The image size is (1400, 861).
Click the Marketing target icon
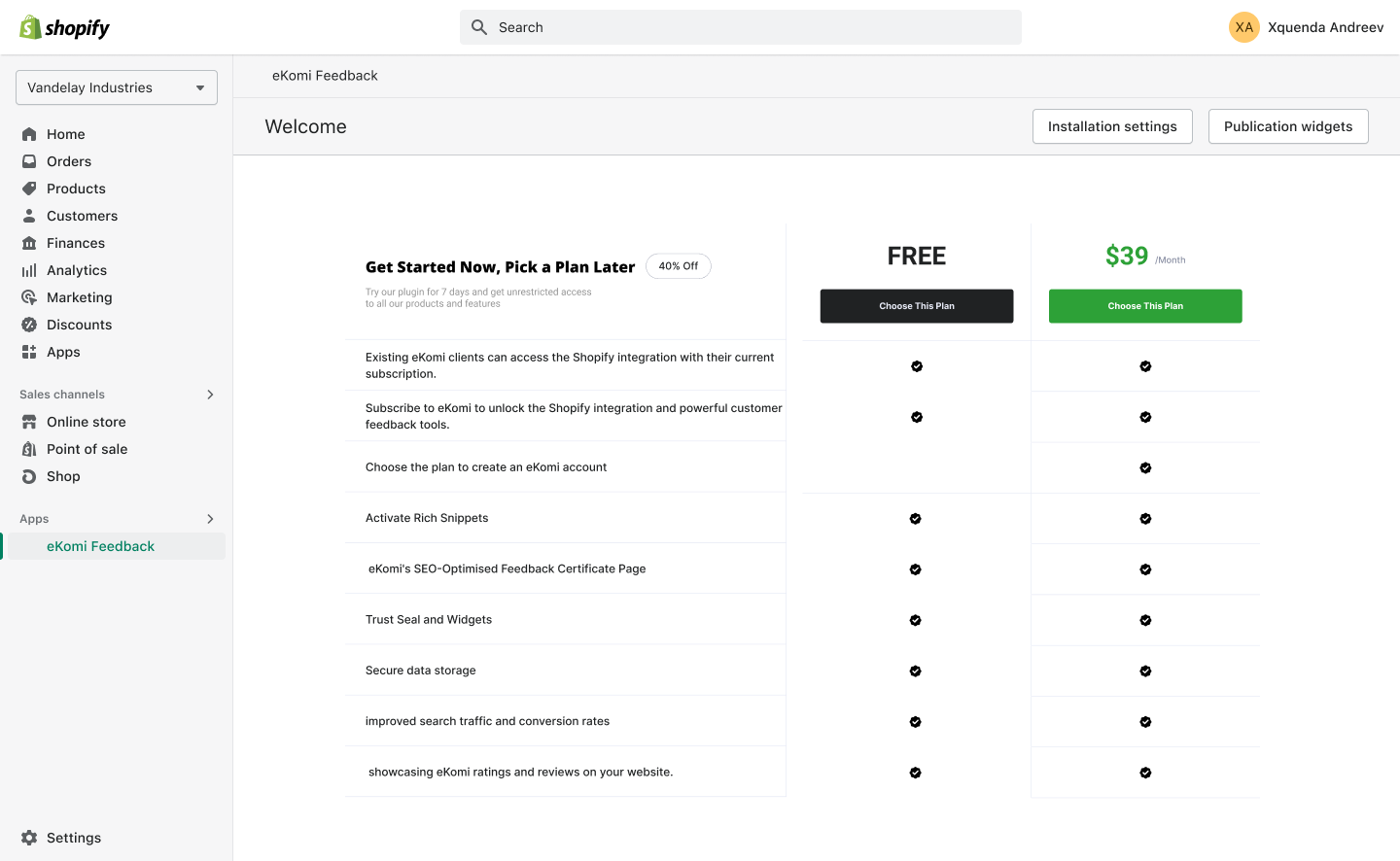coord(29,297)
